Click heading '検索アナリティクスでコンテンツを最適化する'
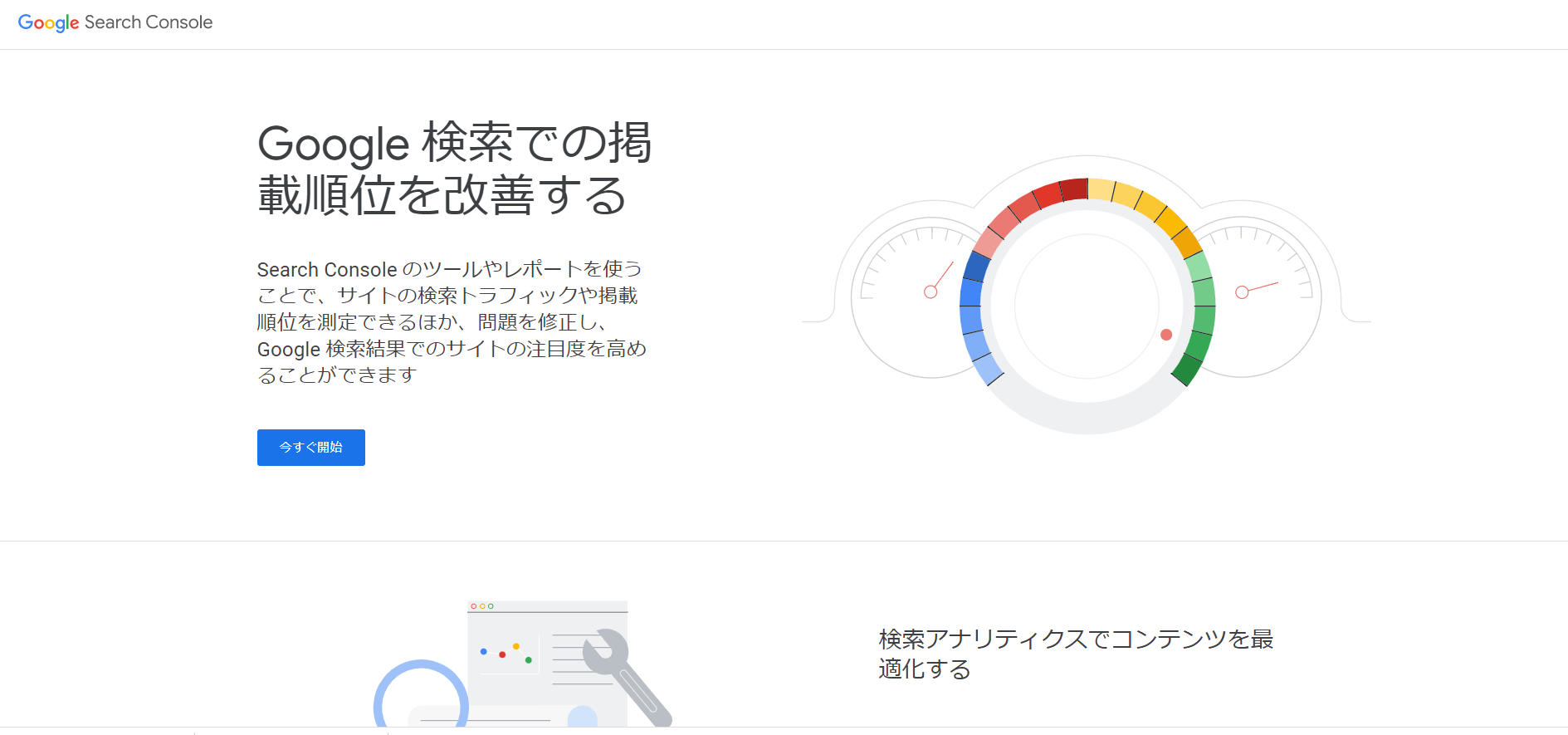 click(1077, 654)
